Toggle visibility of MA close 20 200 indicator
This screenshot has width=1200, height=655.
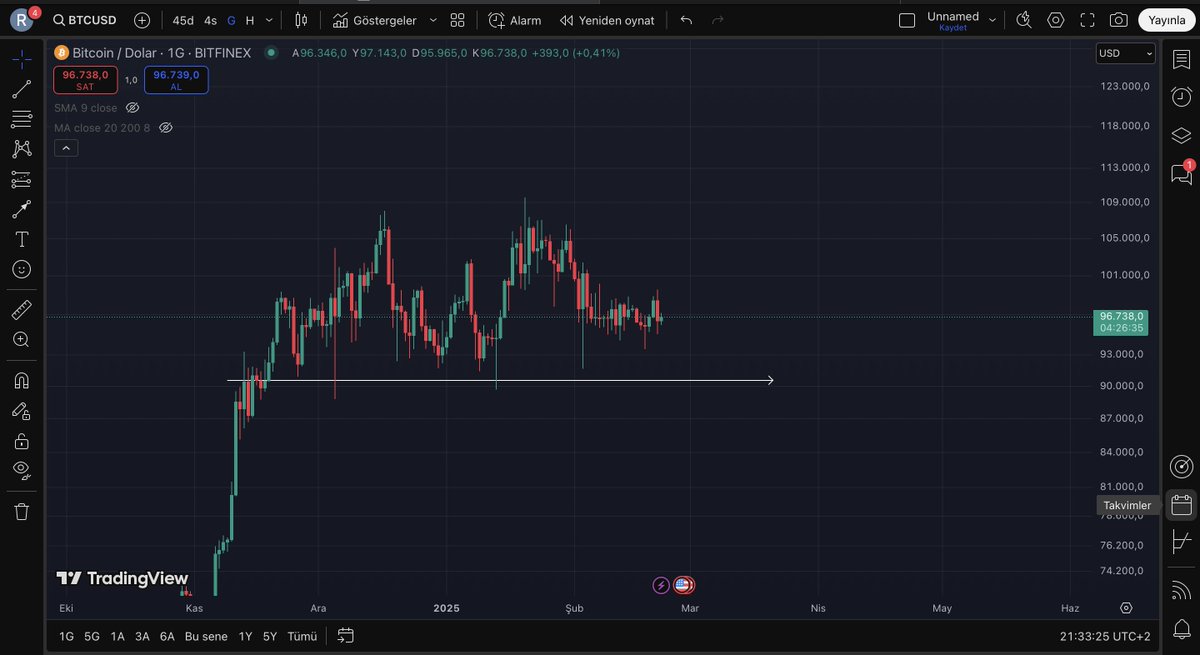[x=166, y=128]
